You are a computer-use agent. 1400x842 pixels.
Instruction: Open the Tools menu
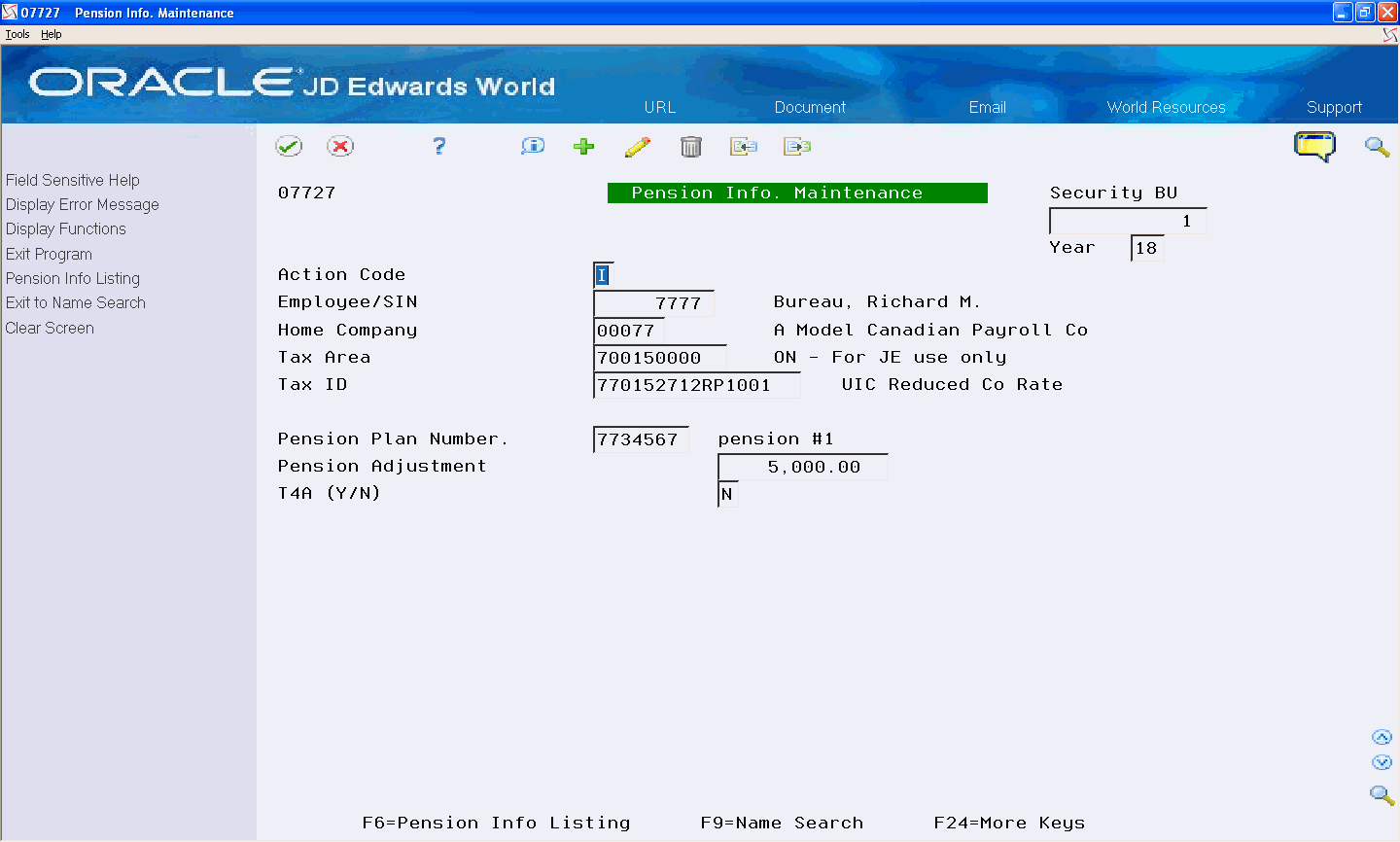(17, 34)
